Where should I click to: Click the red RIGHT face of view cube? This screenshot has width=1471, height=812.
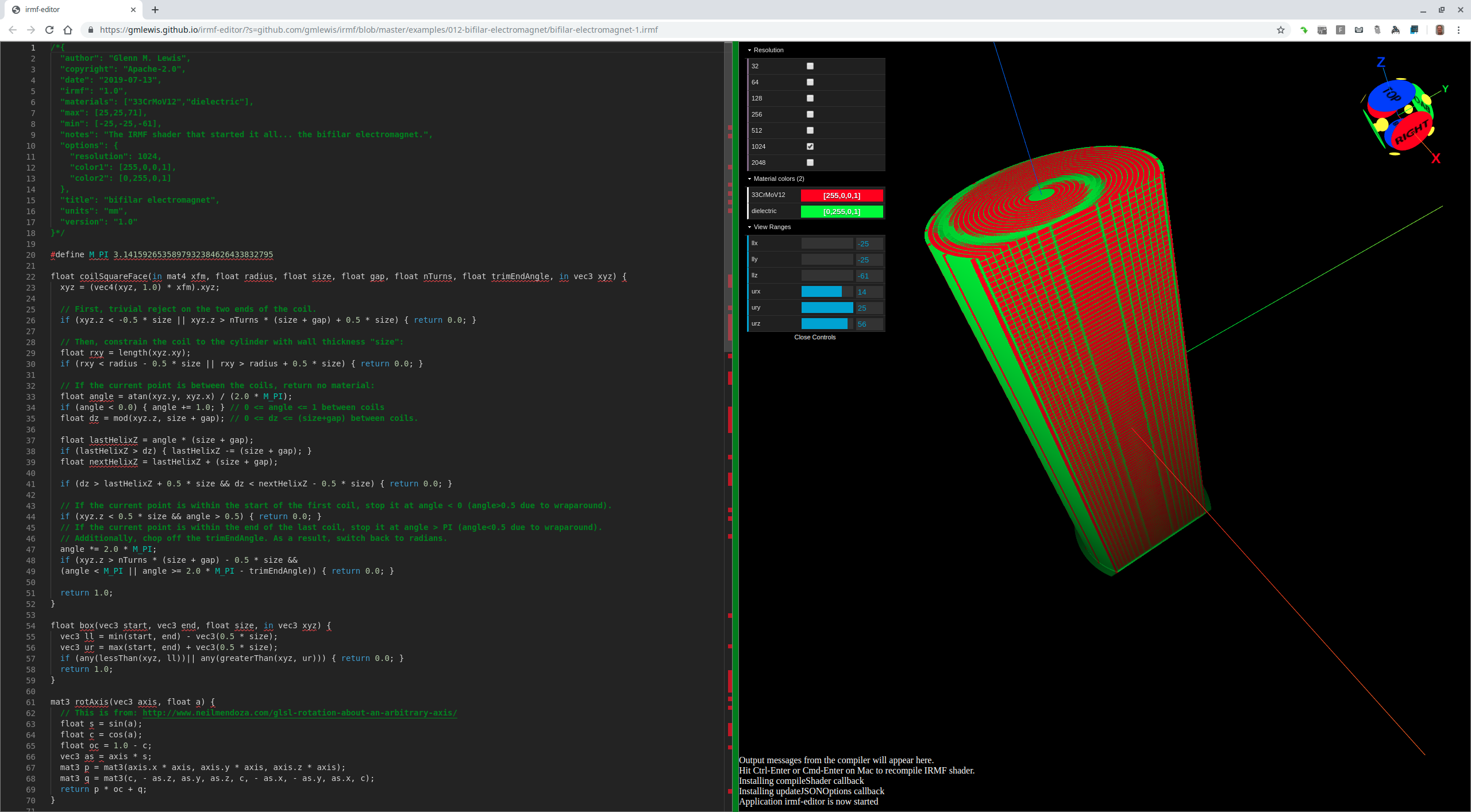(x=1411, y=133)
